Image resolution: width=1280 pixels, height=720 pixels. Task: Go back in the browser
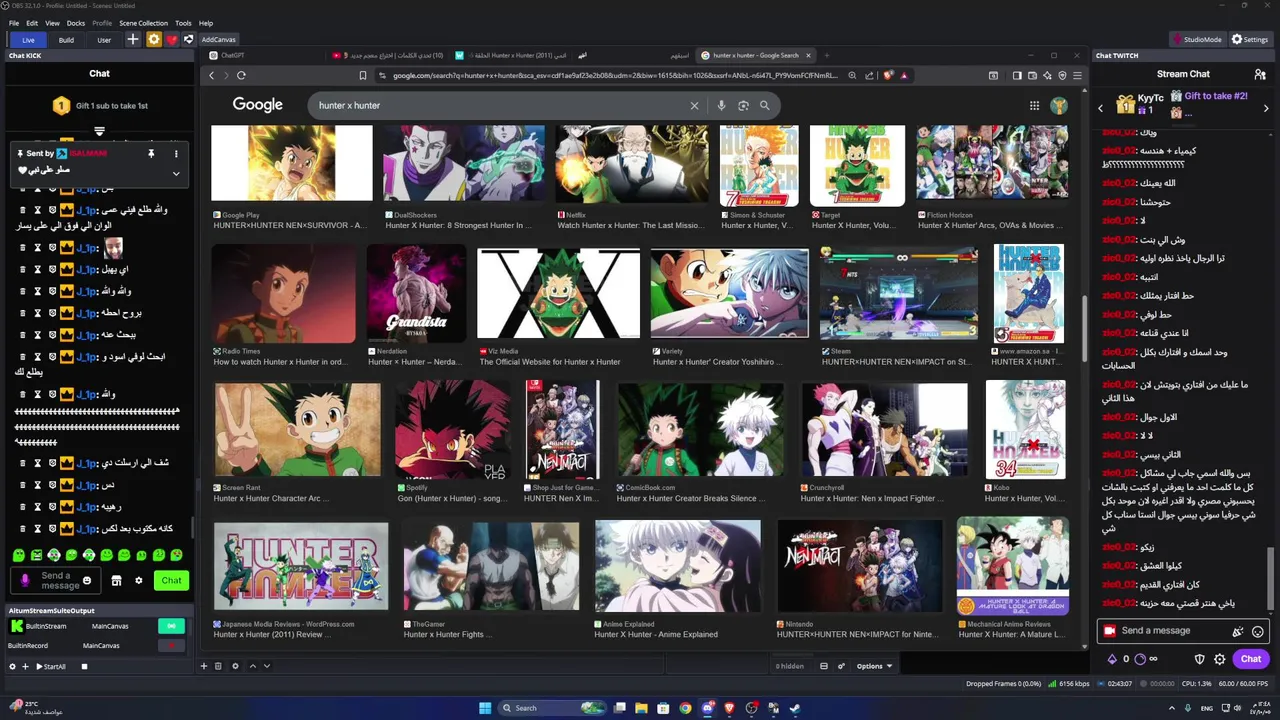click(211, 75)
